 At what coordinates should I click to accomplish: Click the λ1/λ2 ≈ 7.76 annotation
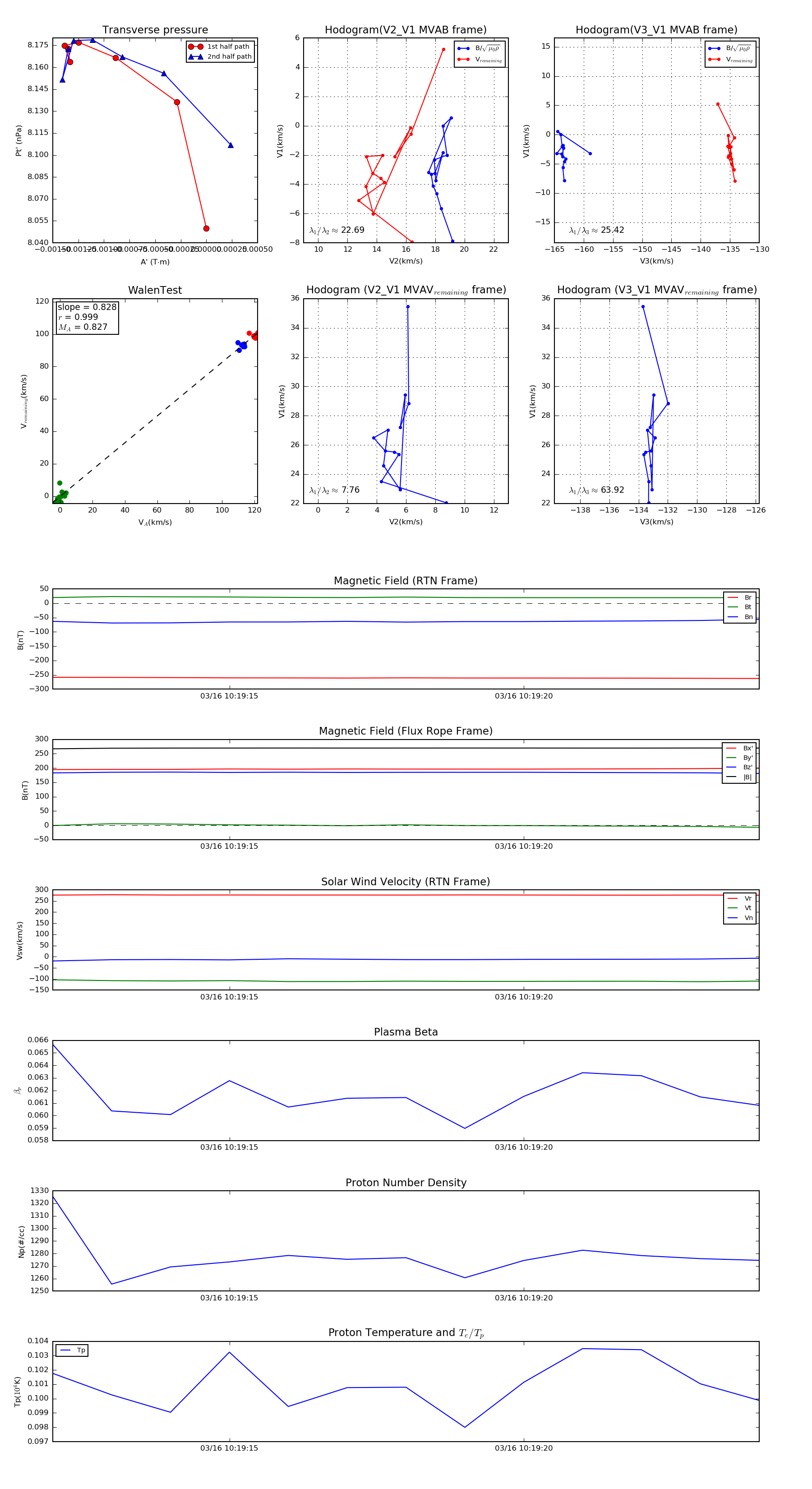(335, 490)
